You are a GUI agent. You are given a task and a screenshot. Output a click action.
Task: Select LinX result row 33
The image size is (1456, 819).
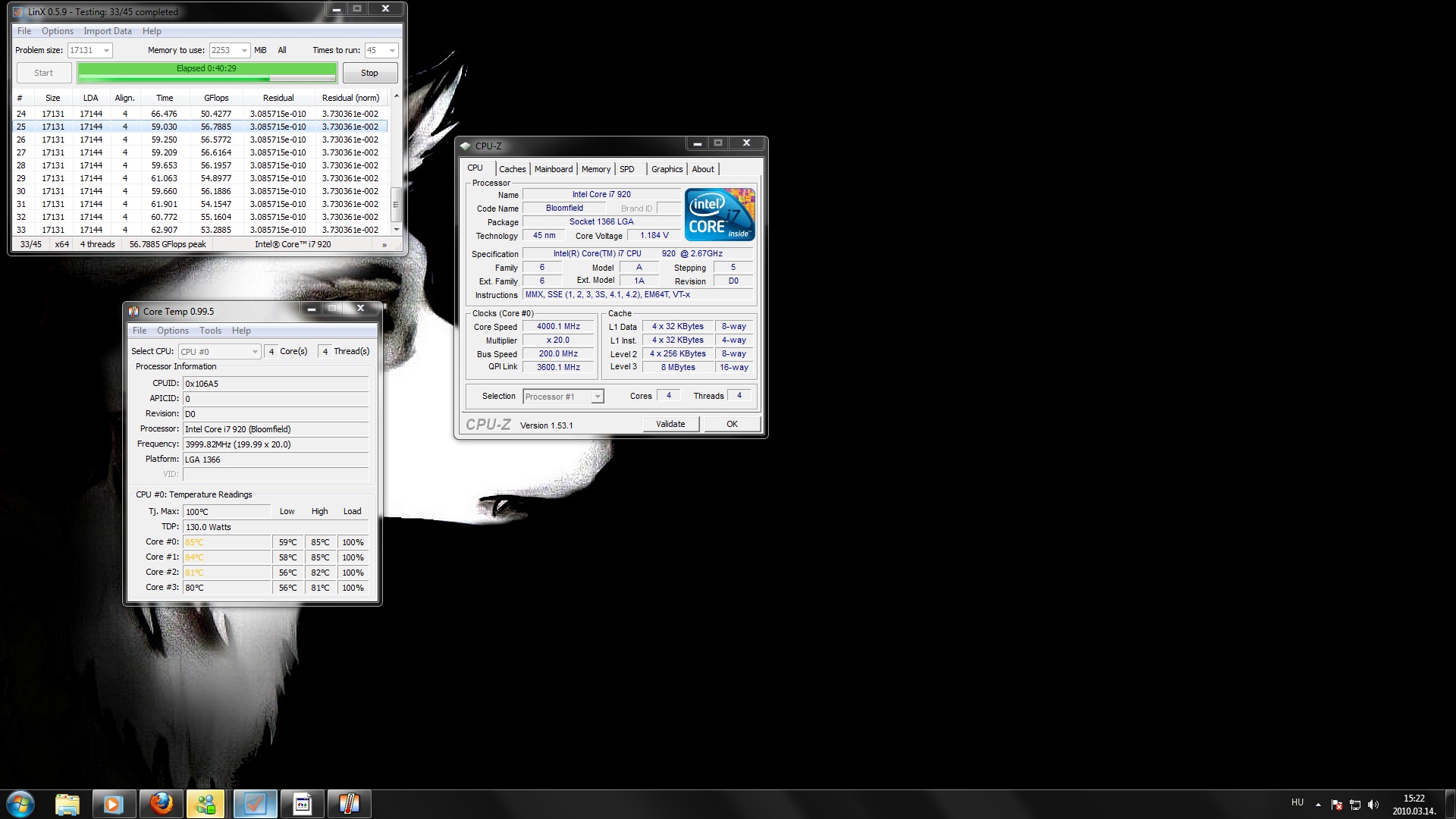[x=200, y=230]
